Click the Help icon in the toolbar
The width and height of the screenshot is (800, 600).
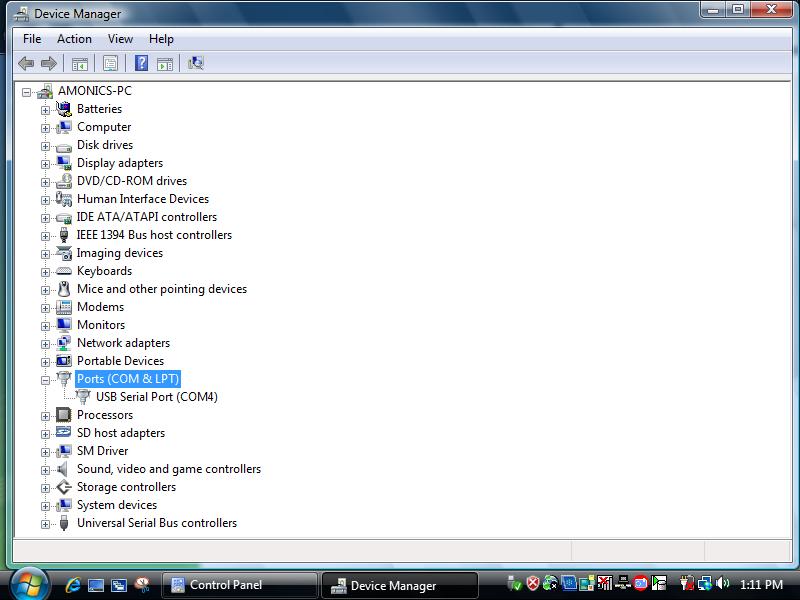[x=141, y=63]
